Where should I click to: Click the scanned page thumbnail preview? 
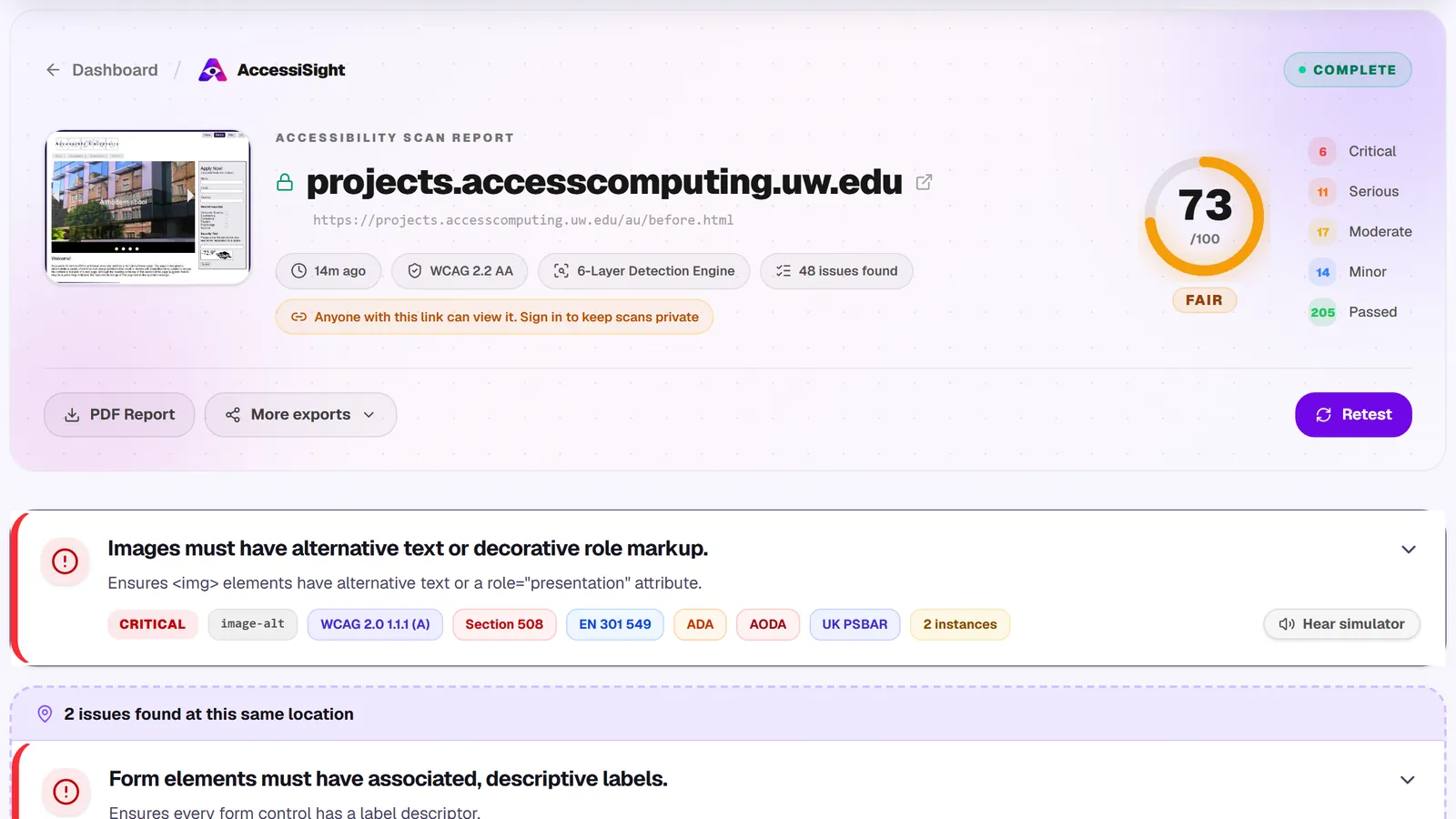(147, 207)
